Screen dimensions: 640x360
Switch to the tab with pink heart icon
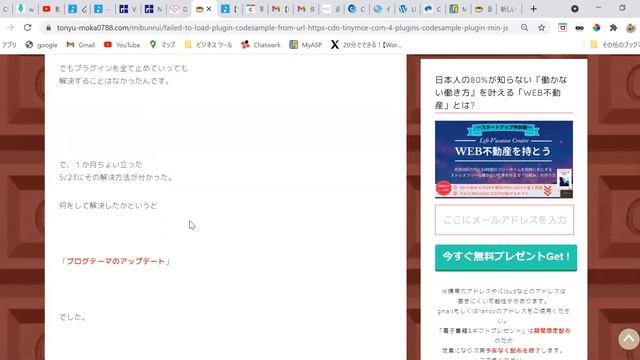(x=179, y=9)
